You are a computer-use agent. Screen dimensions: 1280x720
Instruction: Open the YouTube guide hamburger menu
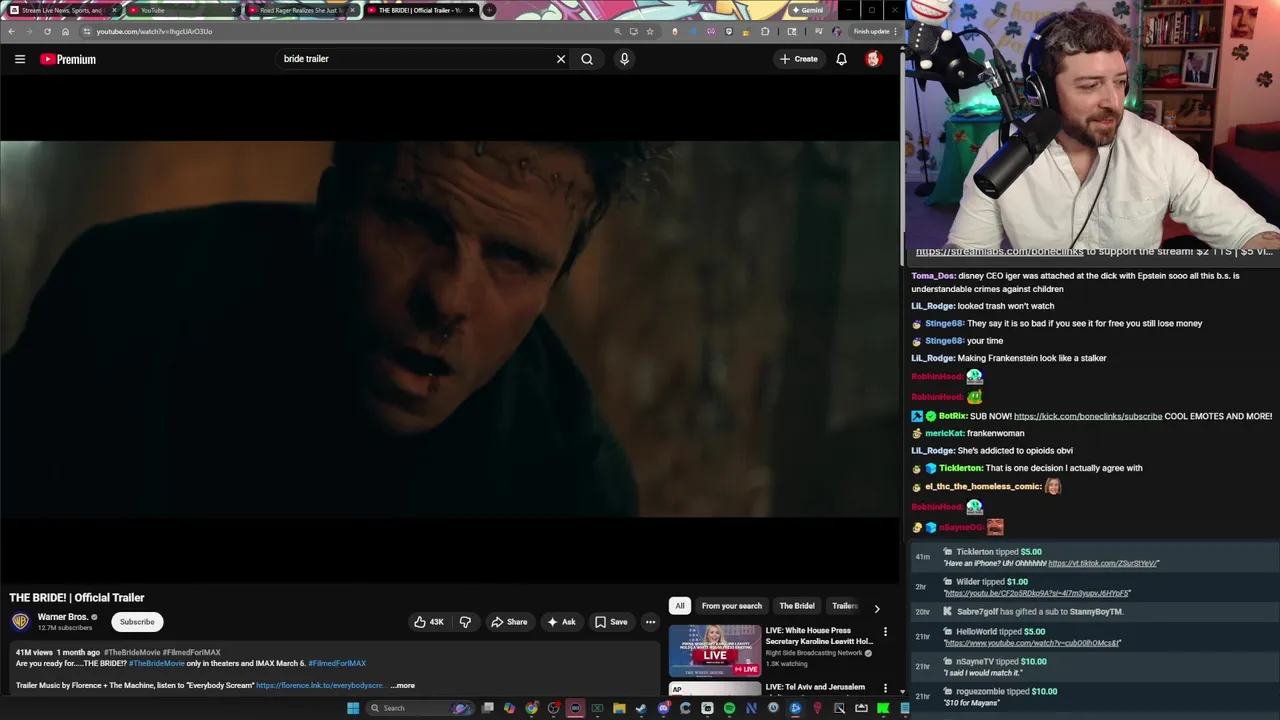[19, 59]
